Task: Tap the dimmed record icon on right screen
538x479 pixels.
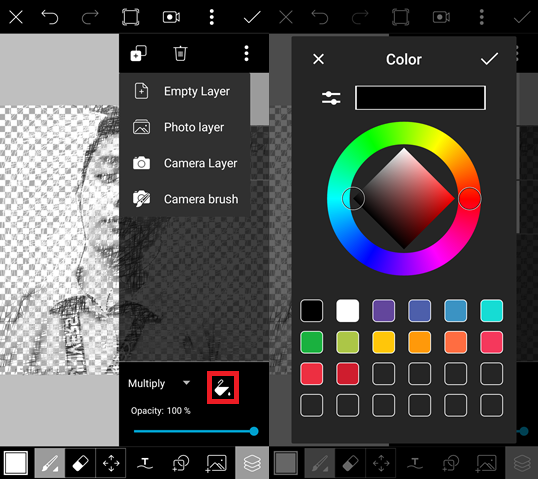Action: tap(441, 17)
